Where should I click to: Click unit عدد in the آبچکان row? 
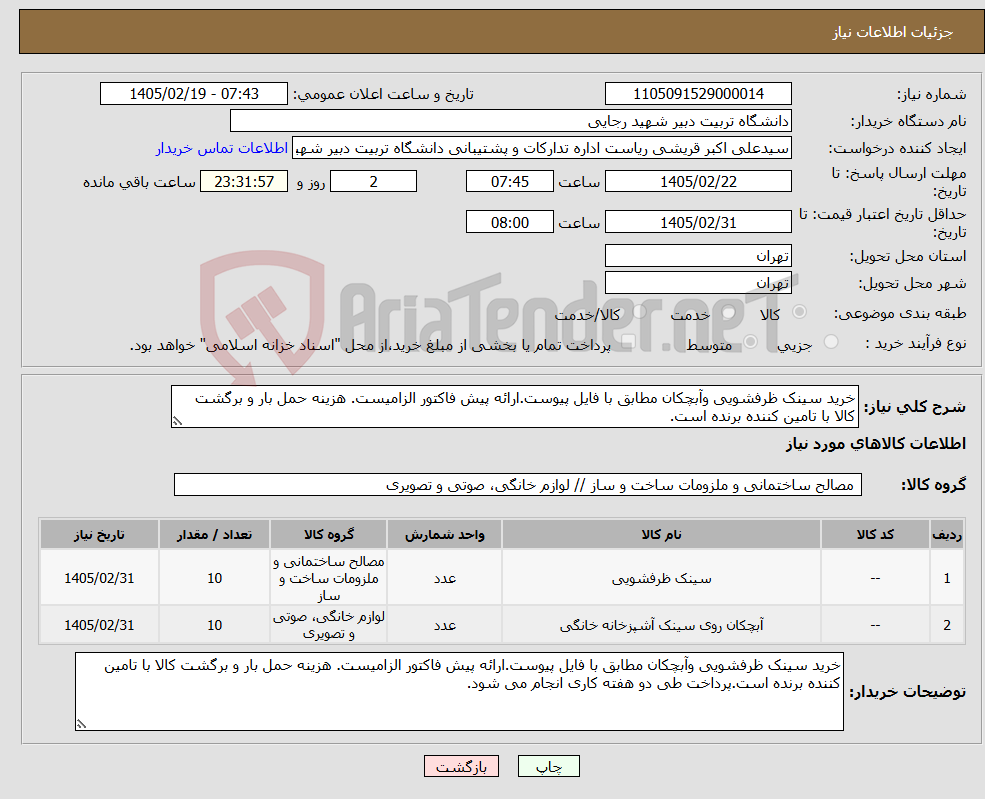[444, 625]
